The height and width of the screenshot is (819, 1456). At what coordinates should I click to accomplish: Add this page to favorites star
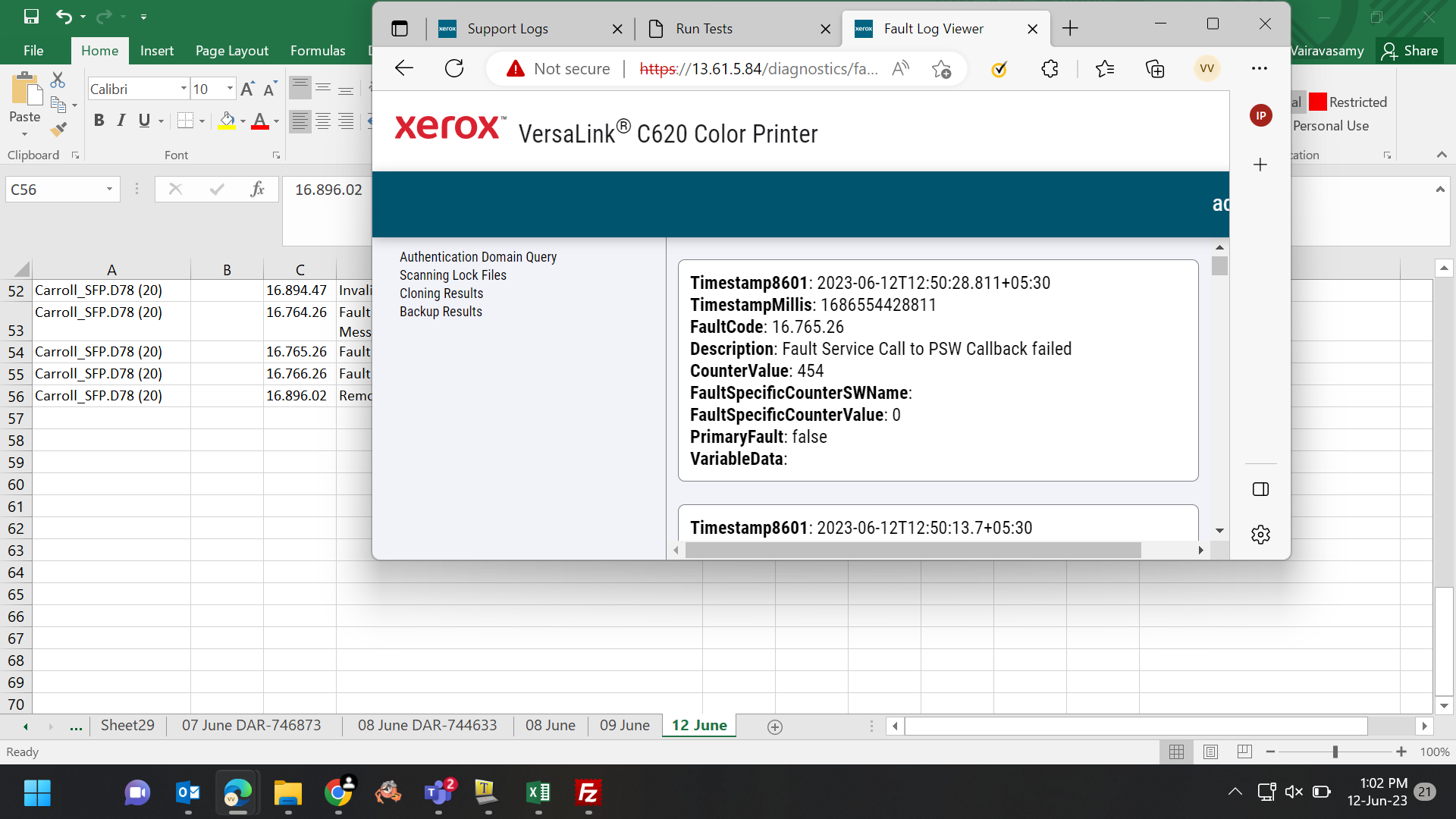(941, 69)
